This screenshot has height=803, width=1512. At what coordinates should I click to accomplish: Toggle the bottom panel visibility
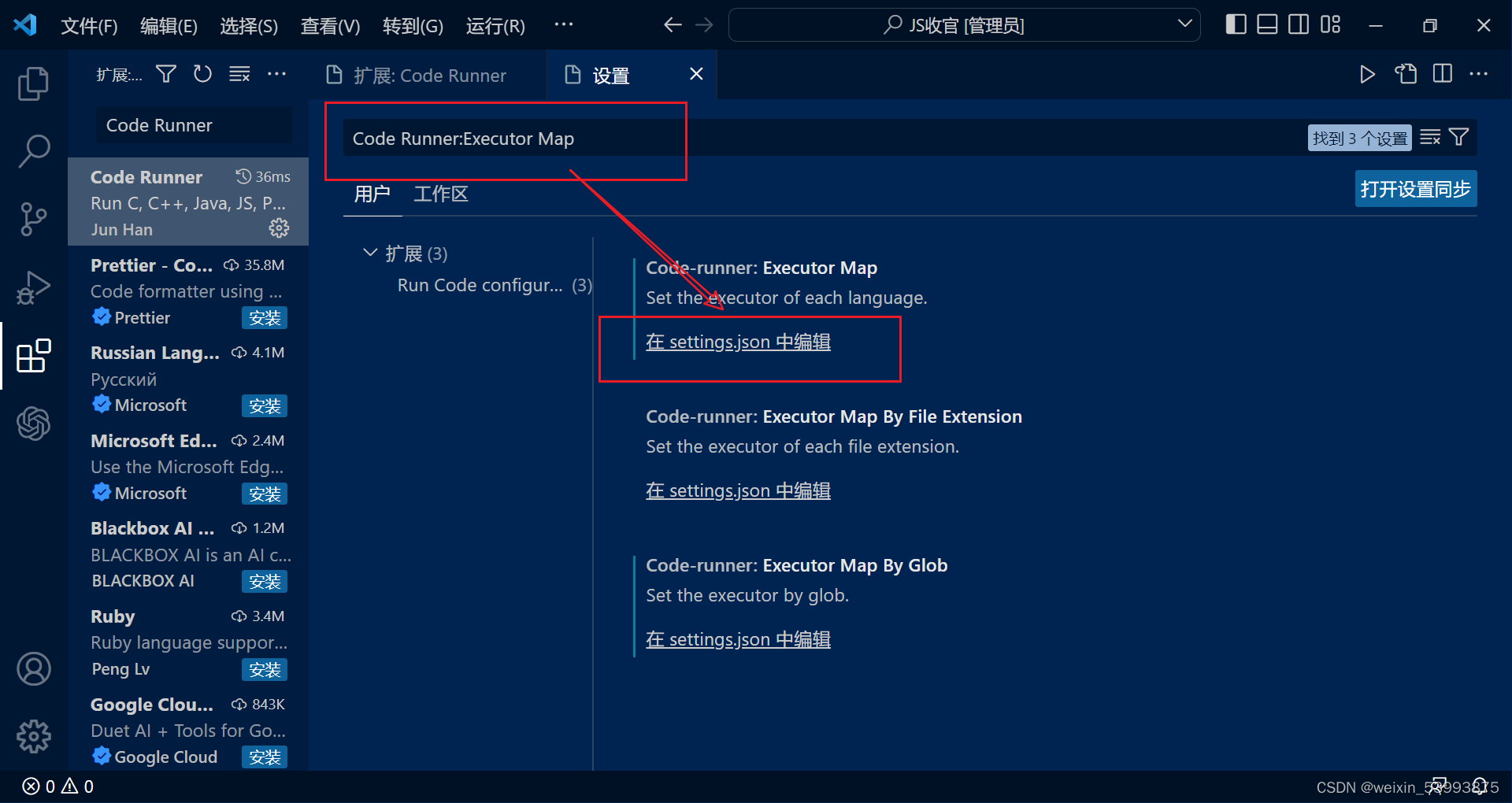pyautogui.click(x=1266, y=24)
